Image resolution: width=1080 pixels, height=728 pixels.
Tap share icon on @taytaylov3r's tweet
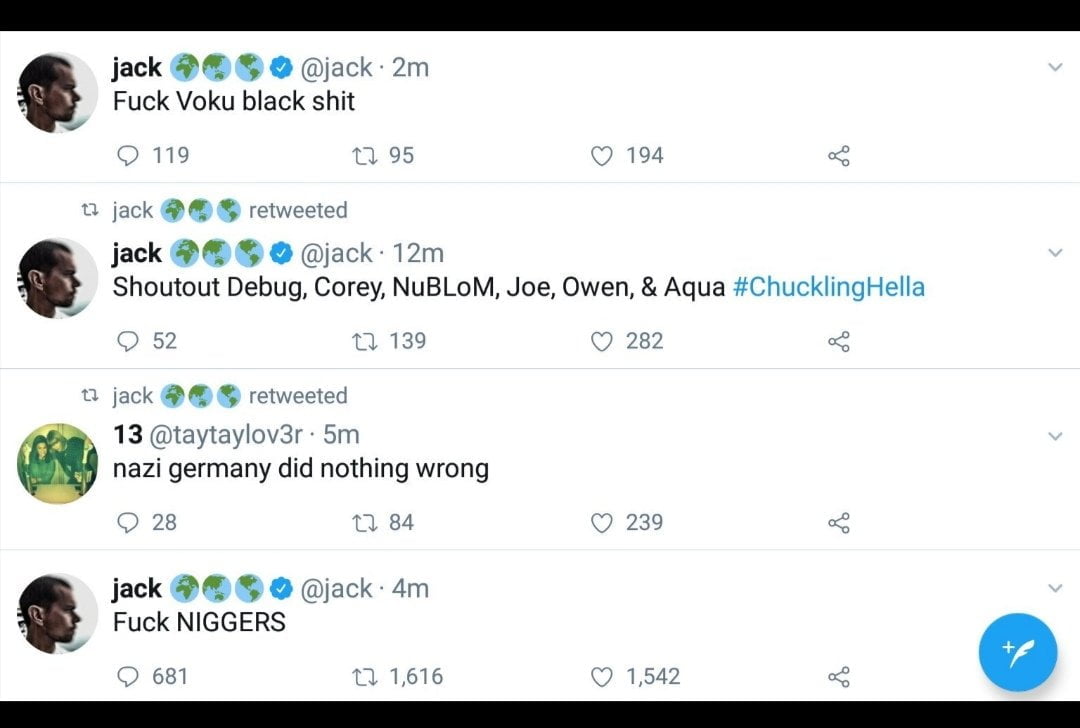click(x=839, y=523)
